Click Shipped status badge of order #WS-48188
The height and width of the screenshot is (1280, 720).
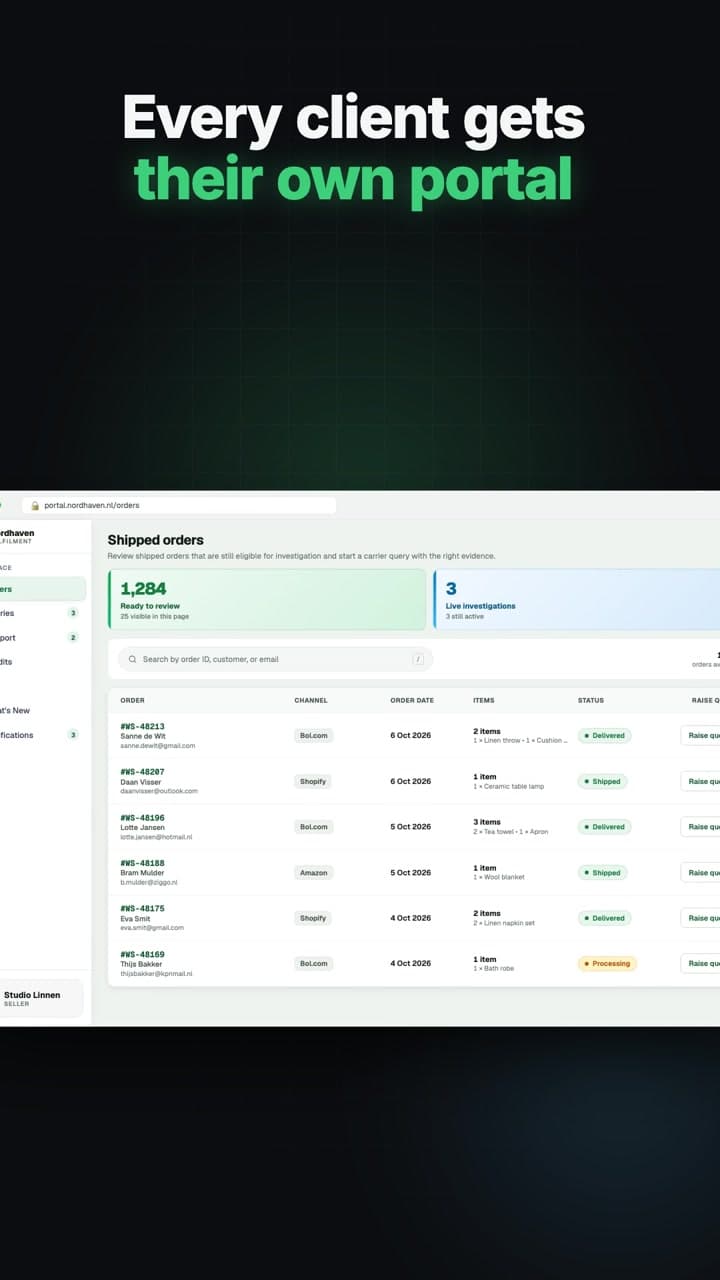(x=603, y=872)
